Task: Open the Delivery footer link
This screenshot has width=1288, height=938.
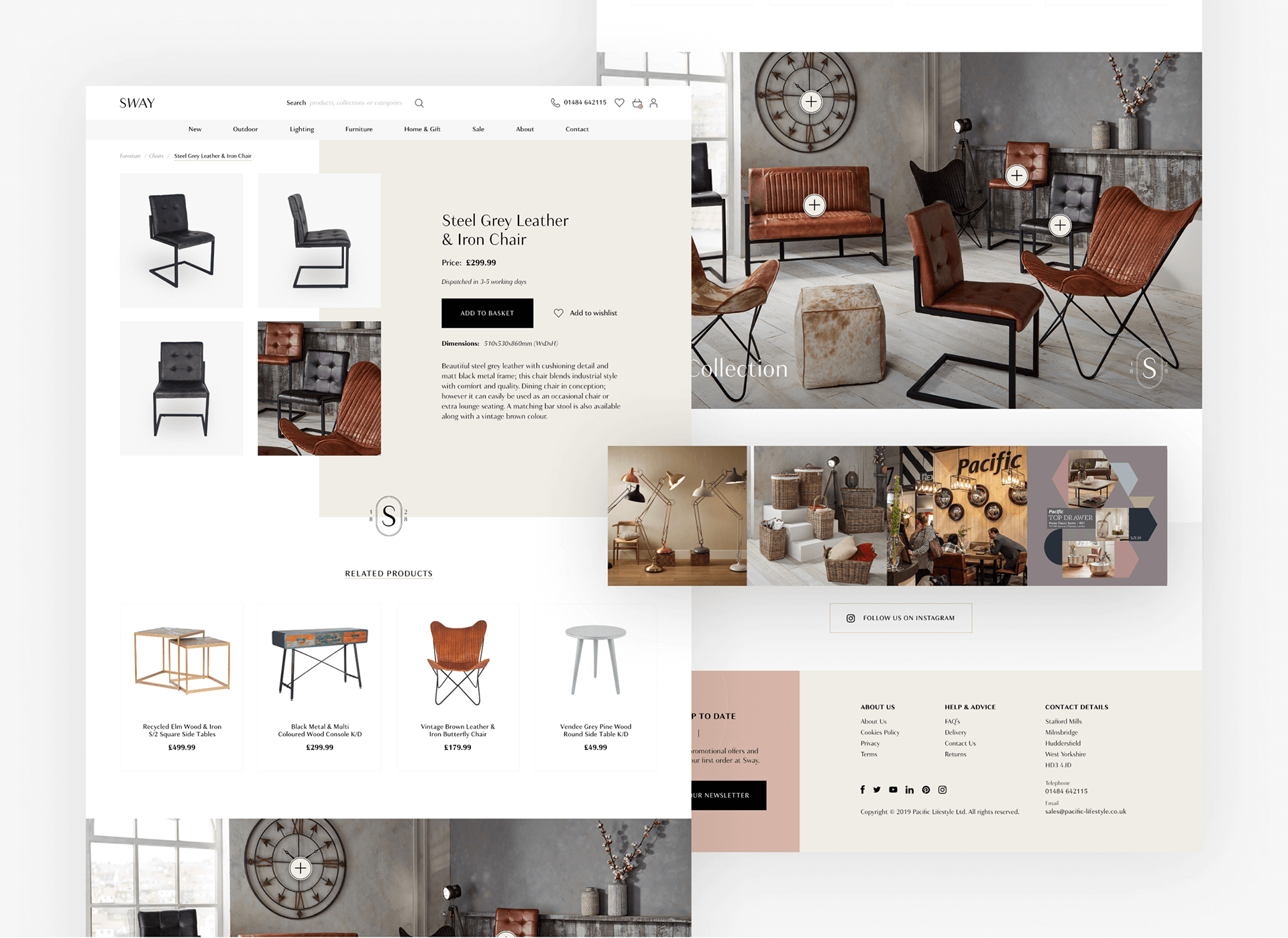Action: click(955, 732)
